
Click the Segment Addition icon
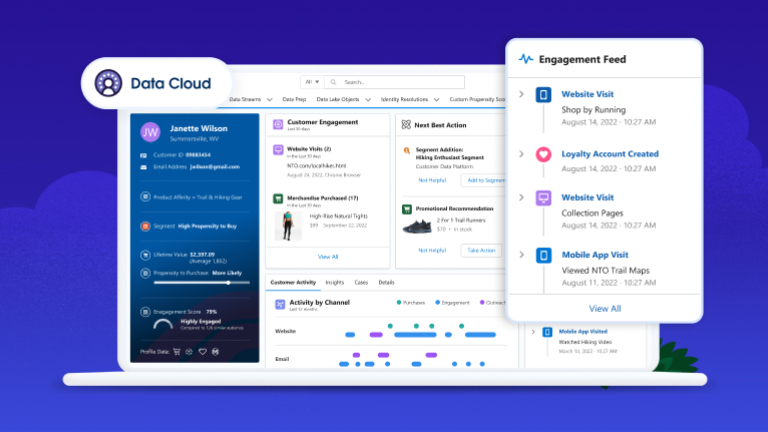[x=407, y=150]
